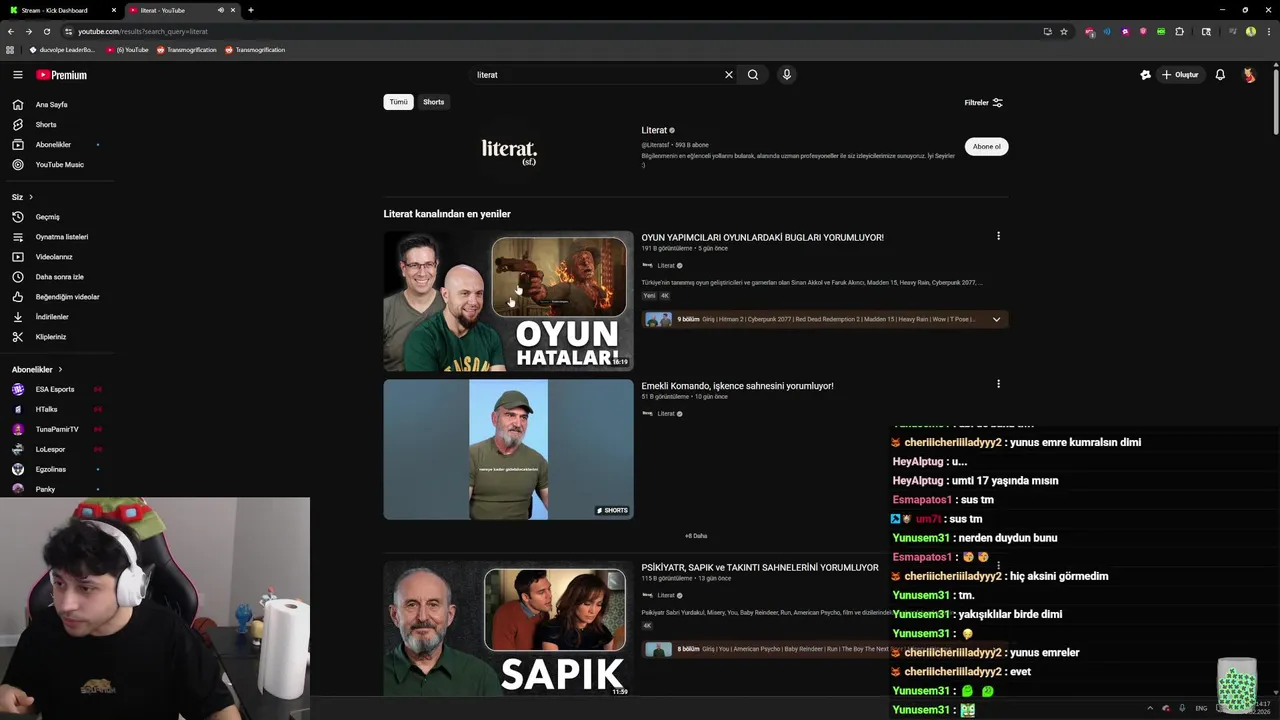Open more options for Emekli Komando video
Image resolution: width=1280 pixels, height=720 pixels.
998,384
